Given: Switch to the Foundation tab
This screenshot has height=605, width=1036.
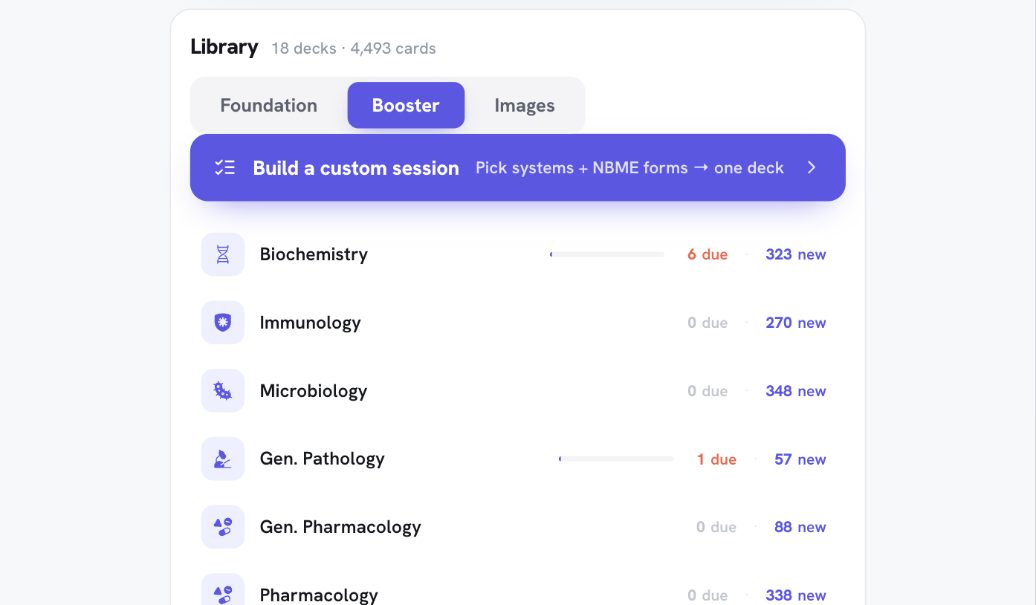Looking at the screenshot, I should click(269, 106).
